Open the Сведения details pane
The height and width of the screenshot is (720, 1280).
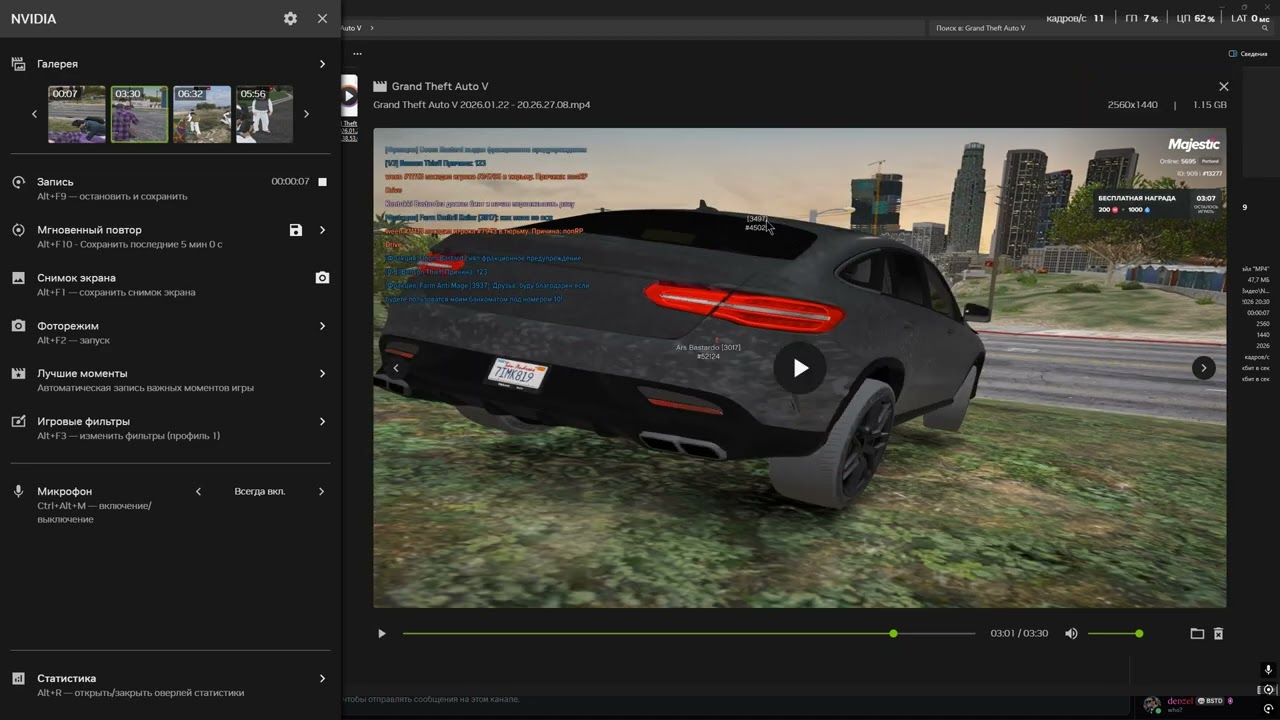coord(1248,54)
